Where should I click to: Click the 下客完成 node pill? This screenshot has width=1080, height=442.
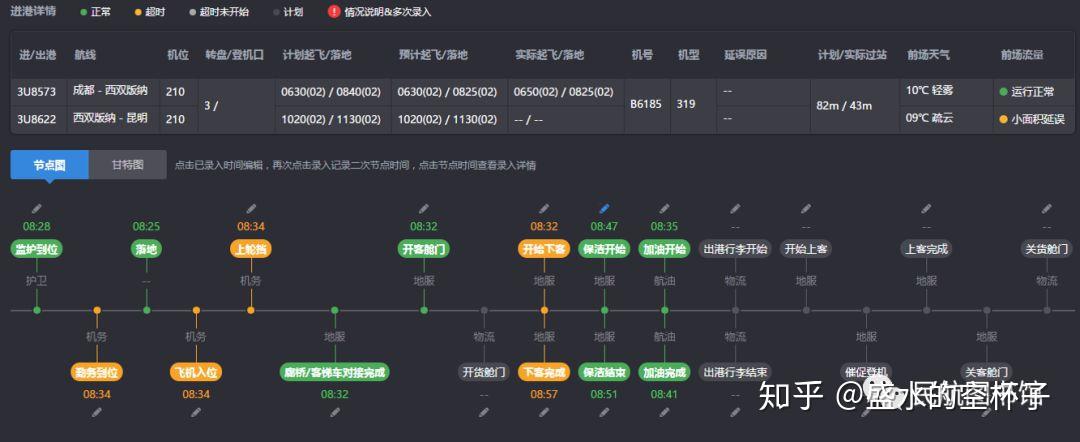tap(544, 372)
